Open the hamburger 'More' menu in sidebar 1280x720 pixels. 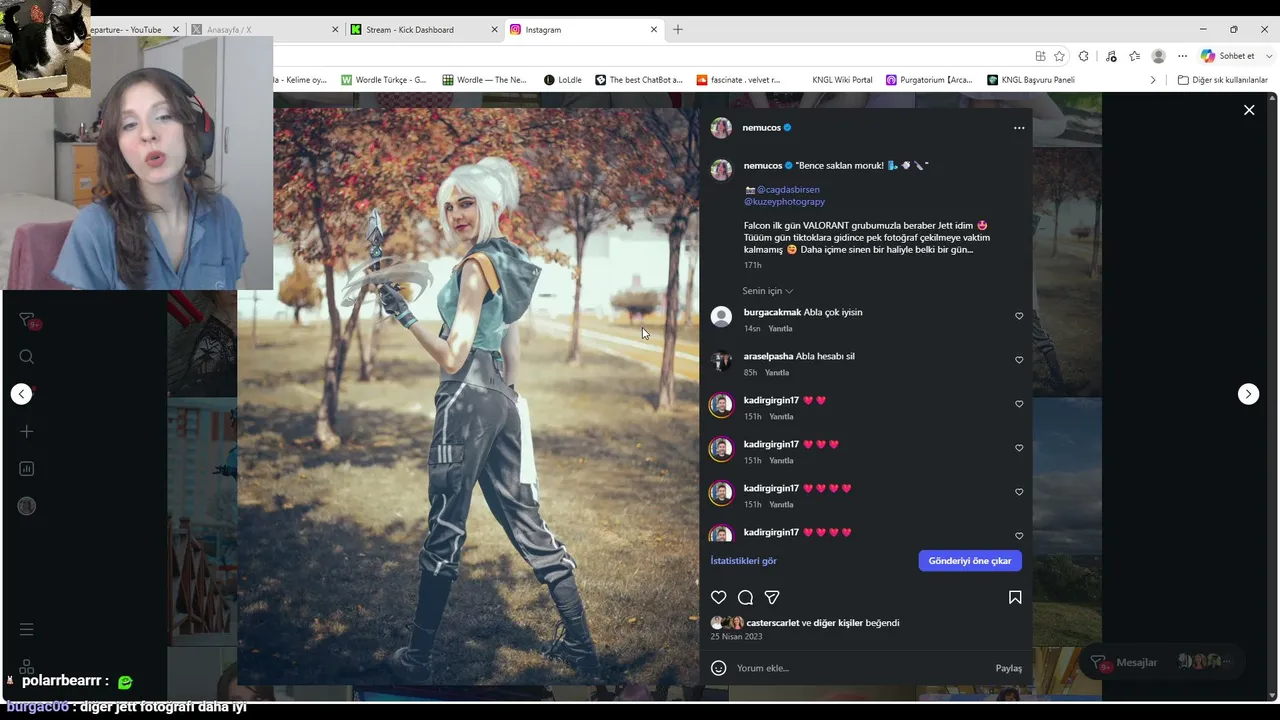(27, 629)
